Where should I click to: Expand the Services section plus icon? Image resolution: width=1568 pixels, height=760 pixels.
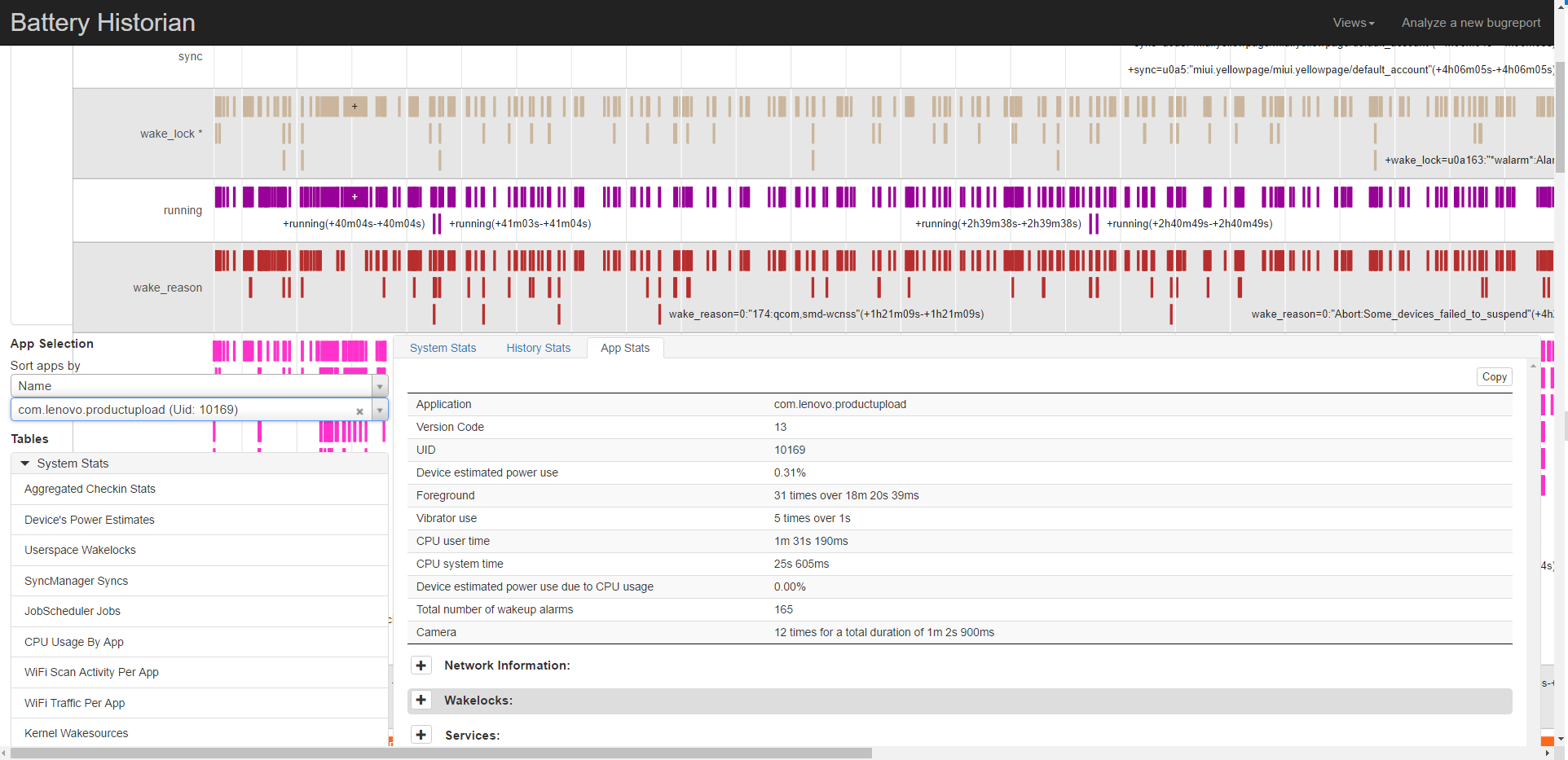coord(421,736)
